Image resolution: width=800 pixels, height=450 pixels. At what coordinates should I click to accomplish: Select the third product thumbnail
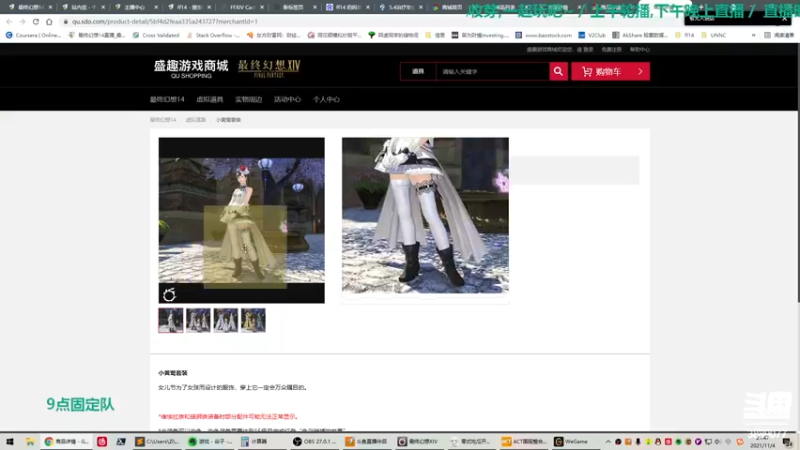click(x=226, y=320)
